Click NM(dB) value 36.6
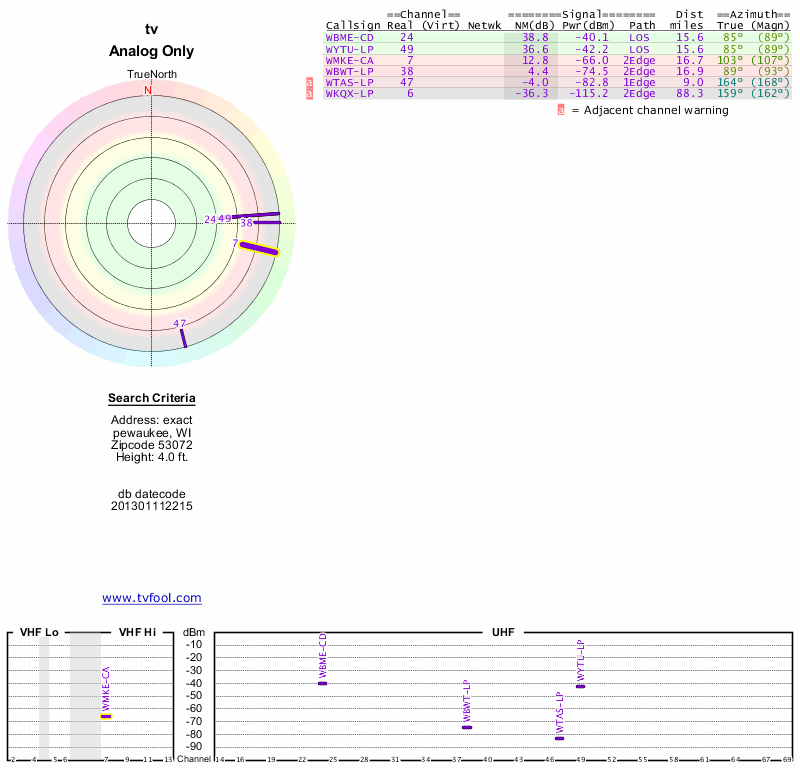This screenshot has width=800, height=768. pyautogui.click(x=535, y=49)
